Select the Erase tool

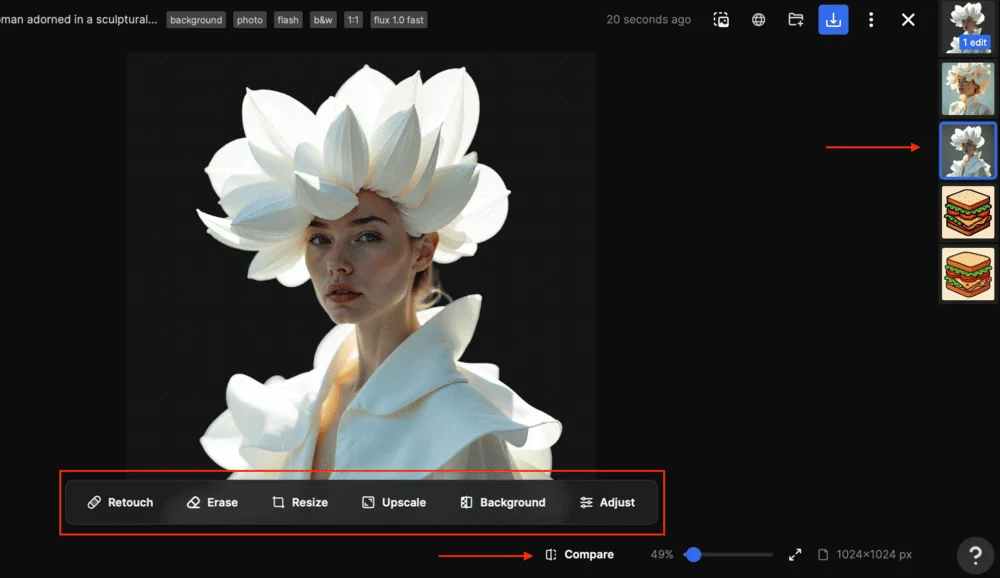(212, 502)
